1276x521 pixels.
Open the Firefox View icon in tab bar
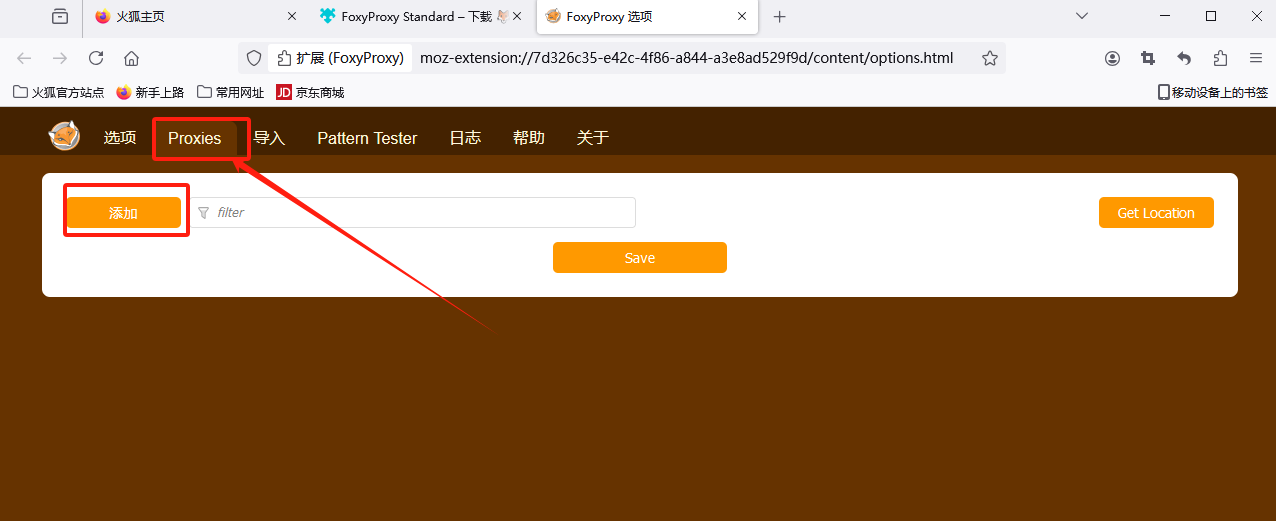point(60,16)
